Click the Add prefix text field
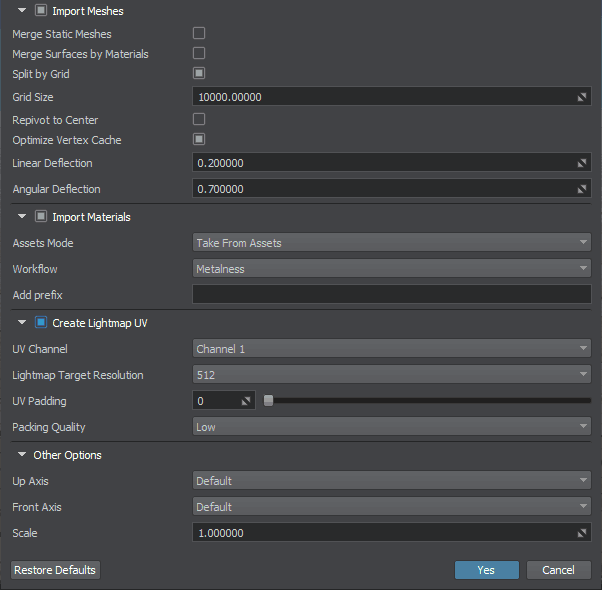The height and width of the screenshot is (590, 602). (x=391, y=294)
